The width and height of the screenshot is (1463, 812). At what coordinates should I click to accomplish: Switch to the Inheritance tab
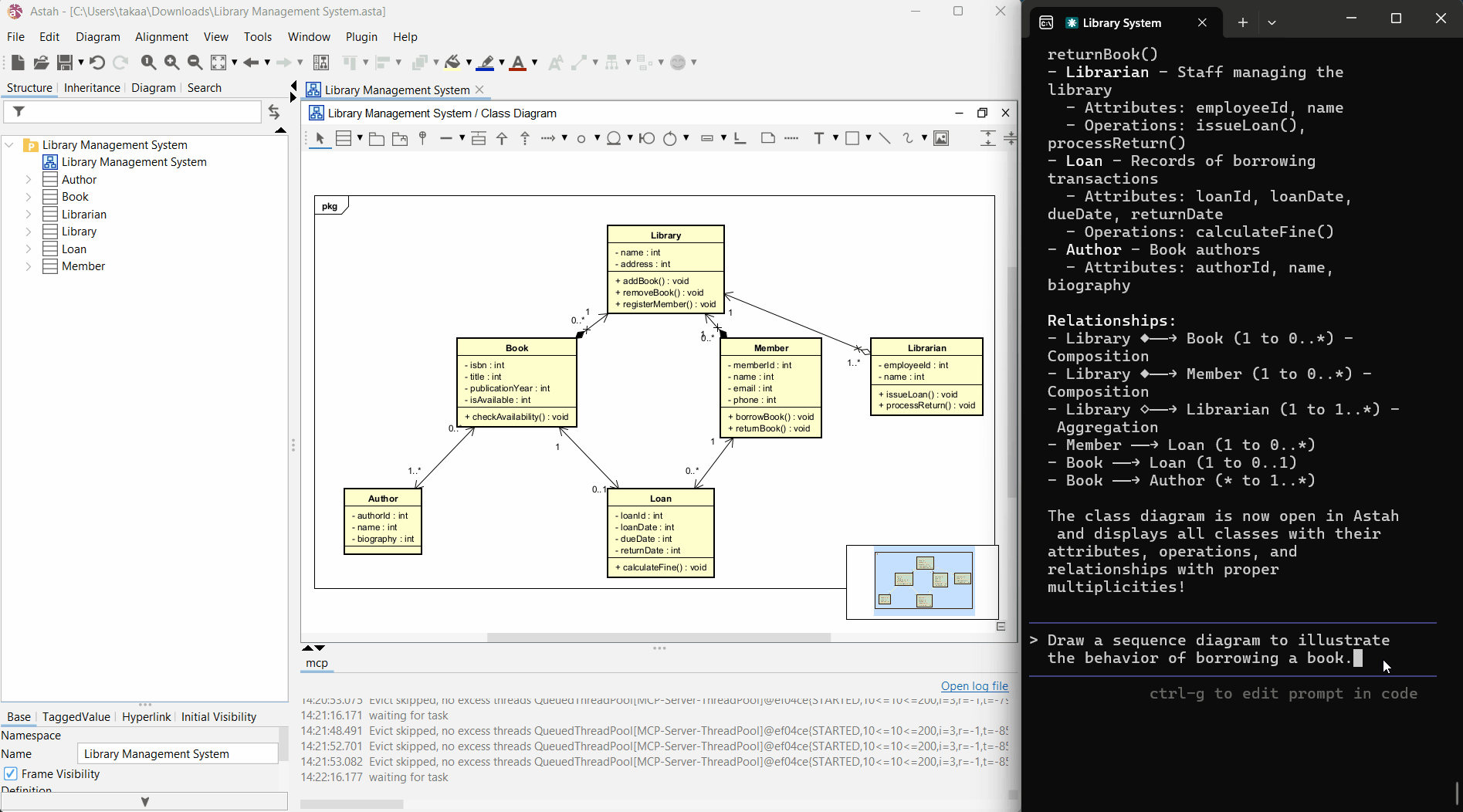coord(92,88)
